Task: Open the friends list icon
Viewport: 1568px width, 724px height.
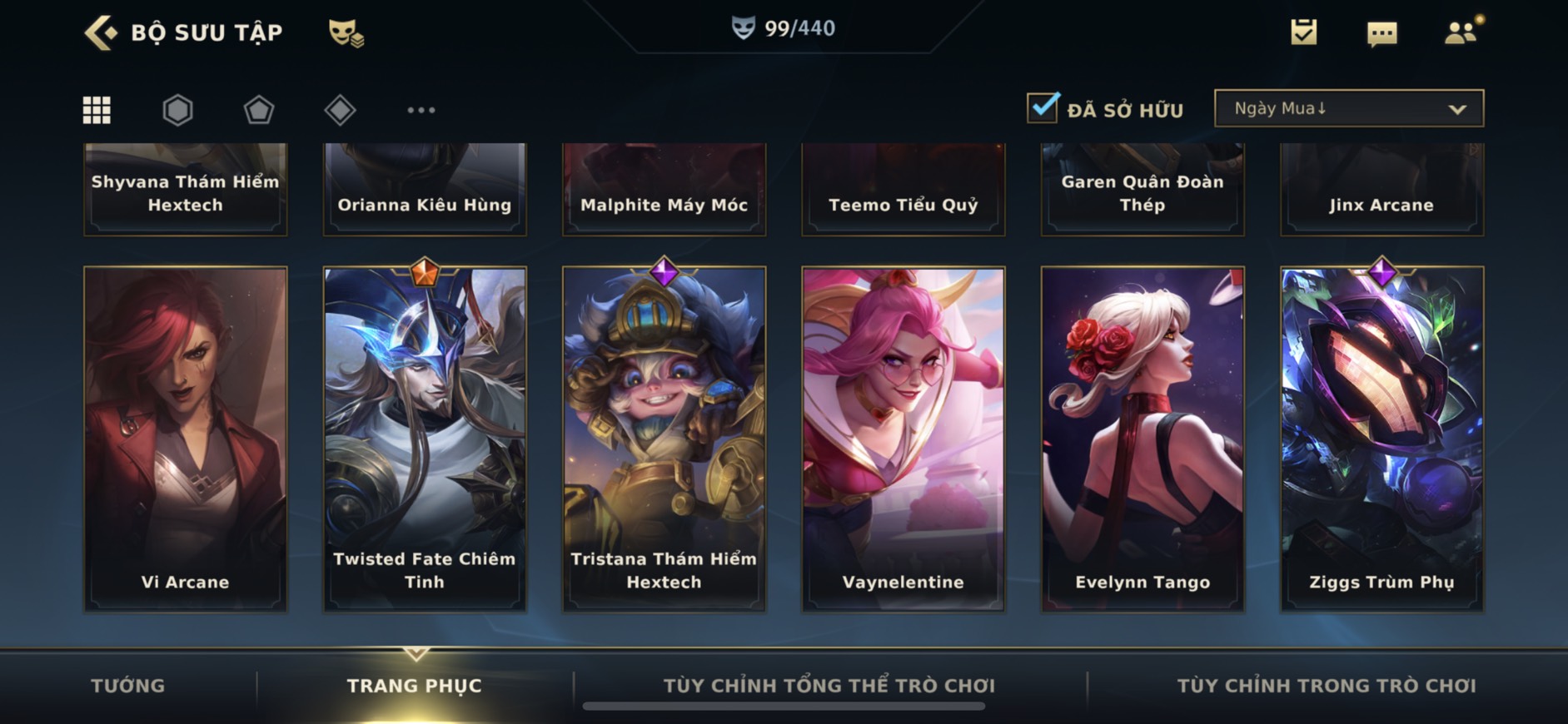Action: point(1461,32)
